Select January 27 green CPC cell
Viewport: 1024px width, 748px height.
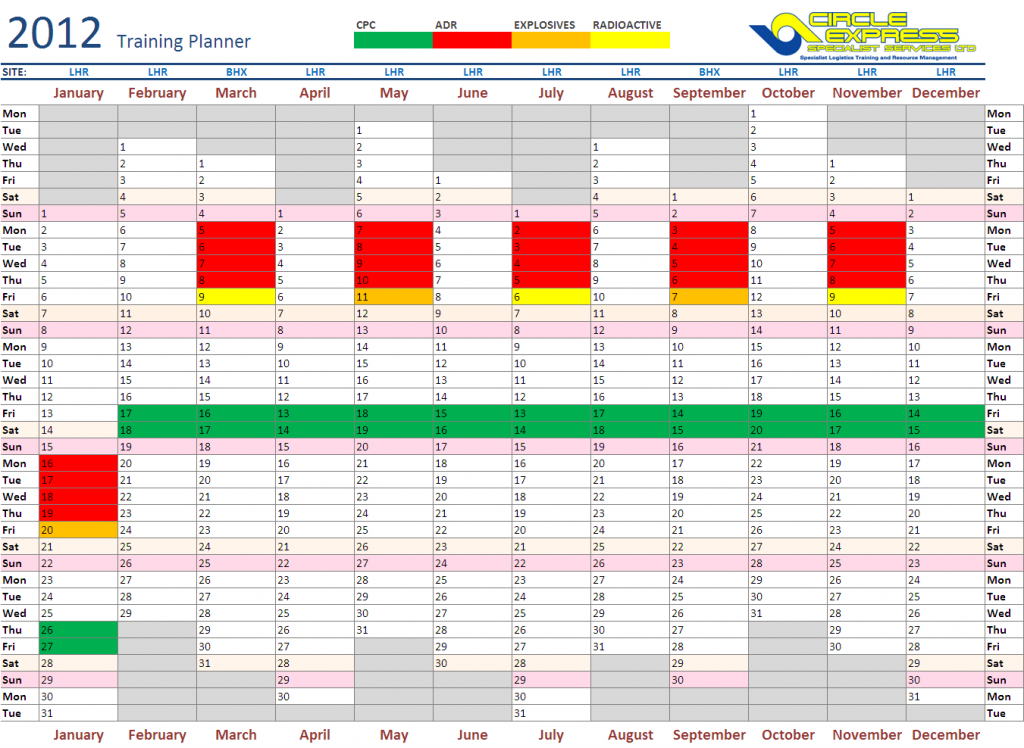(78, 647)
